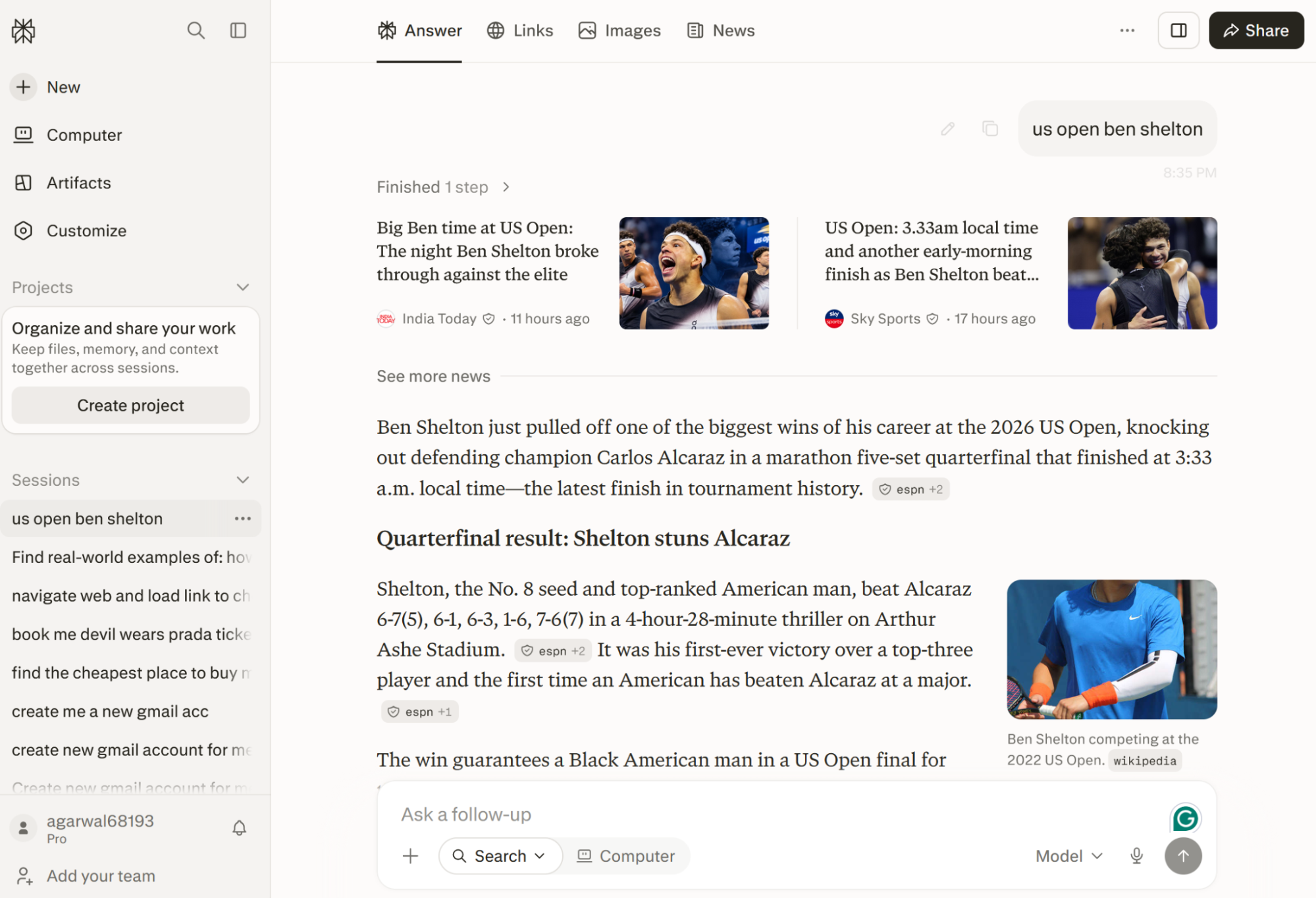The height and width of the screenshot is (898, 1316).
Task: Click the Perplexity logo icon
Action: click(x=24, y=30)
